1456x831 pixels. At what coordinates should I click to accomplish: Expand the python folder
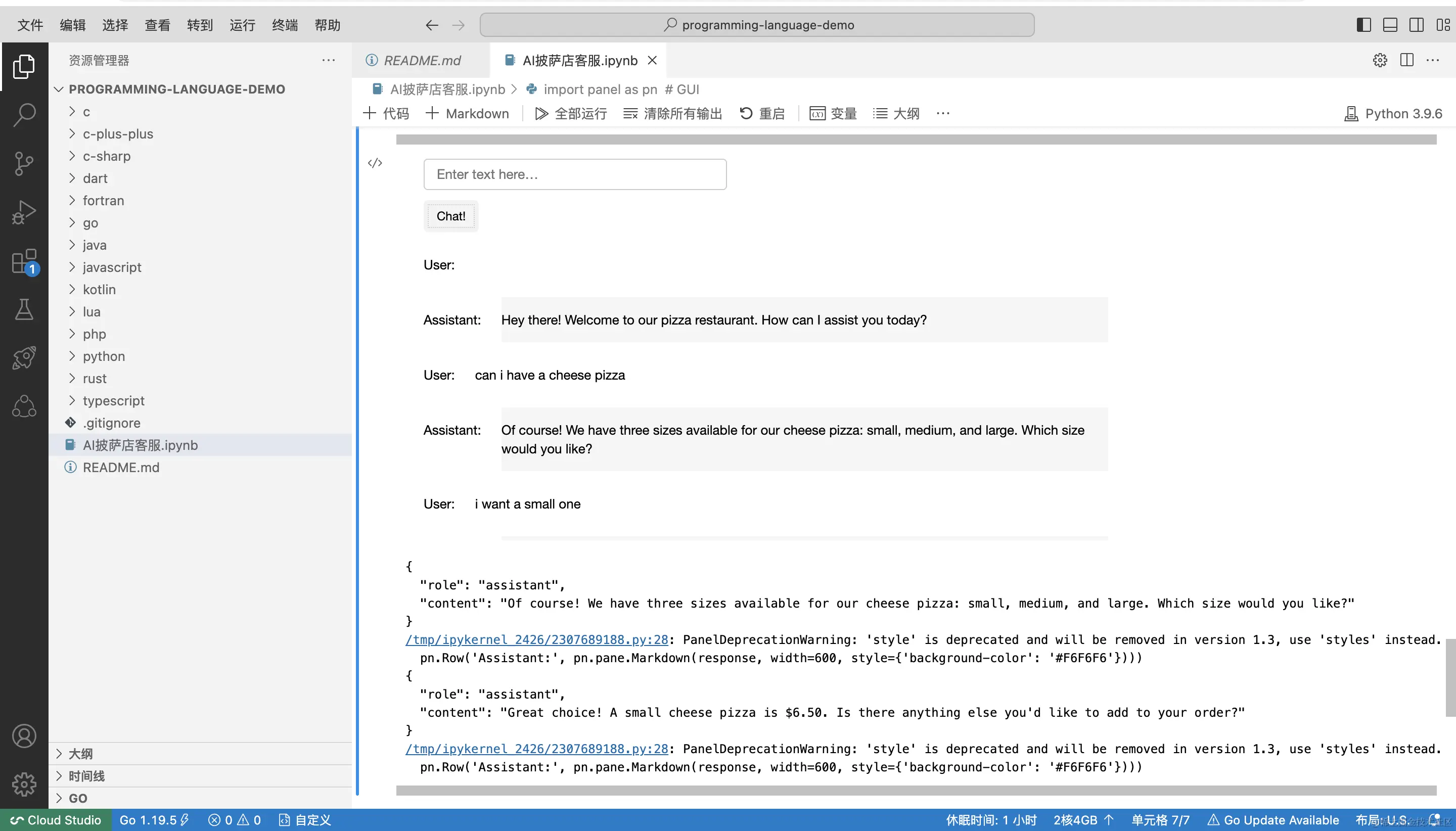103,356
